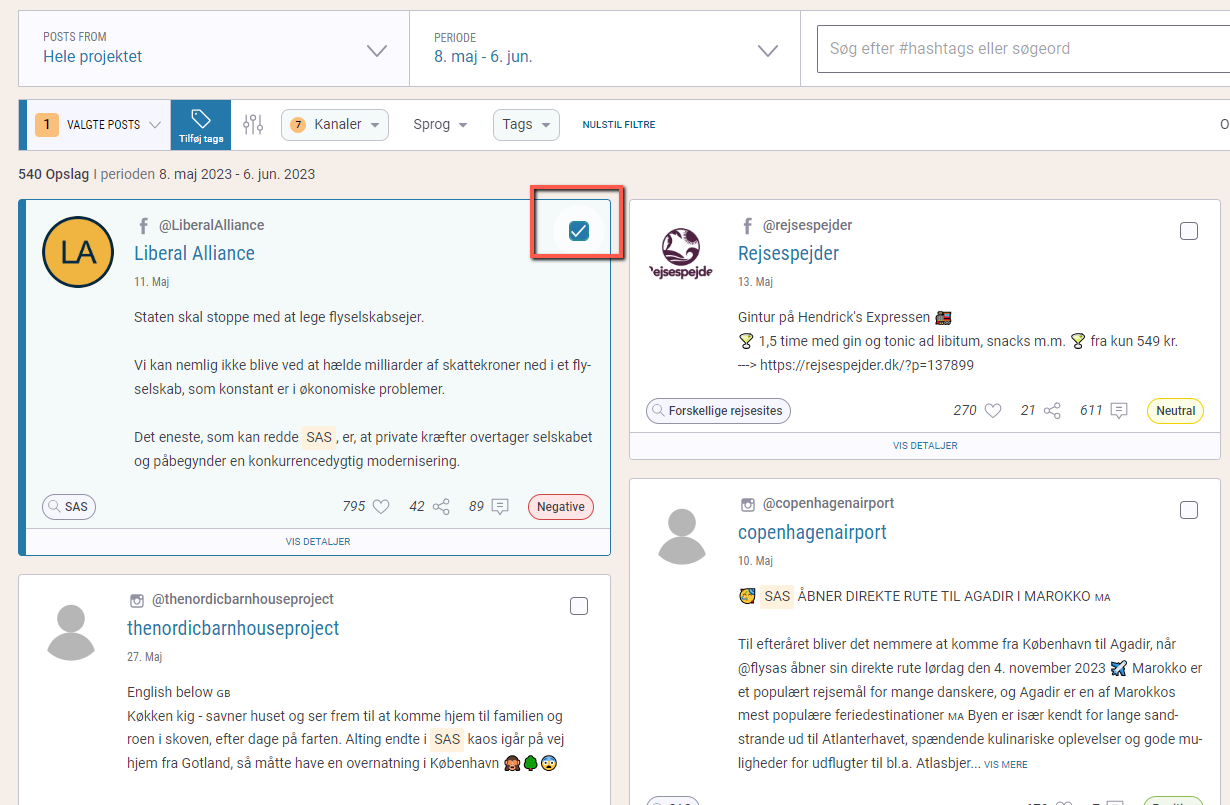
Task: Open the Sprog filter dropdown
Action: pos(440,125)
